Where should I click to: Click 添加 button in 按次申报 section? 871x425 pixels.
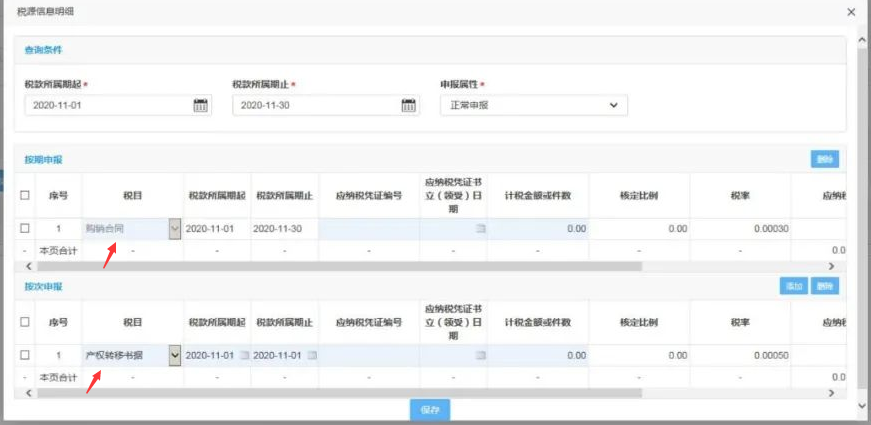794,286
